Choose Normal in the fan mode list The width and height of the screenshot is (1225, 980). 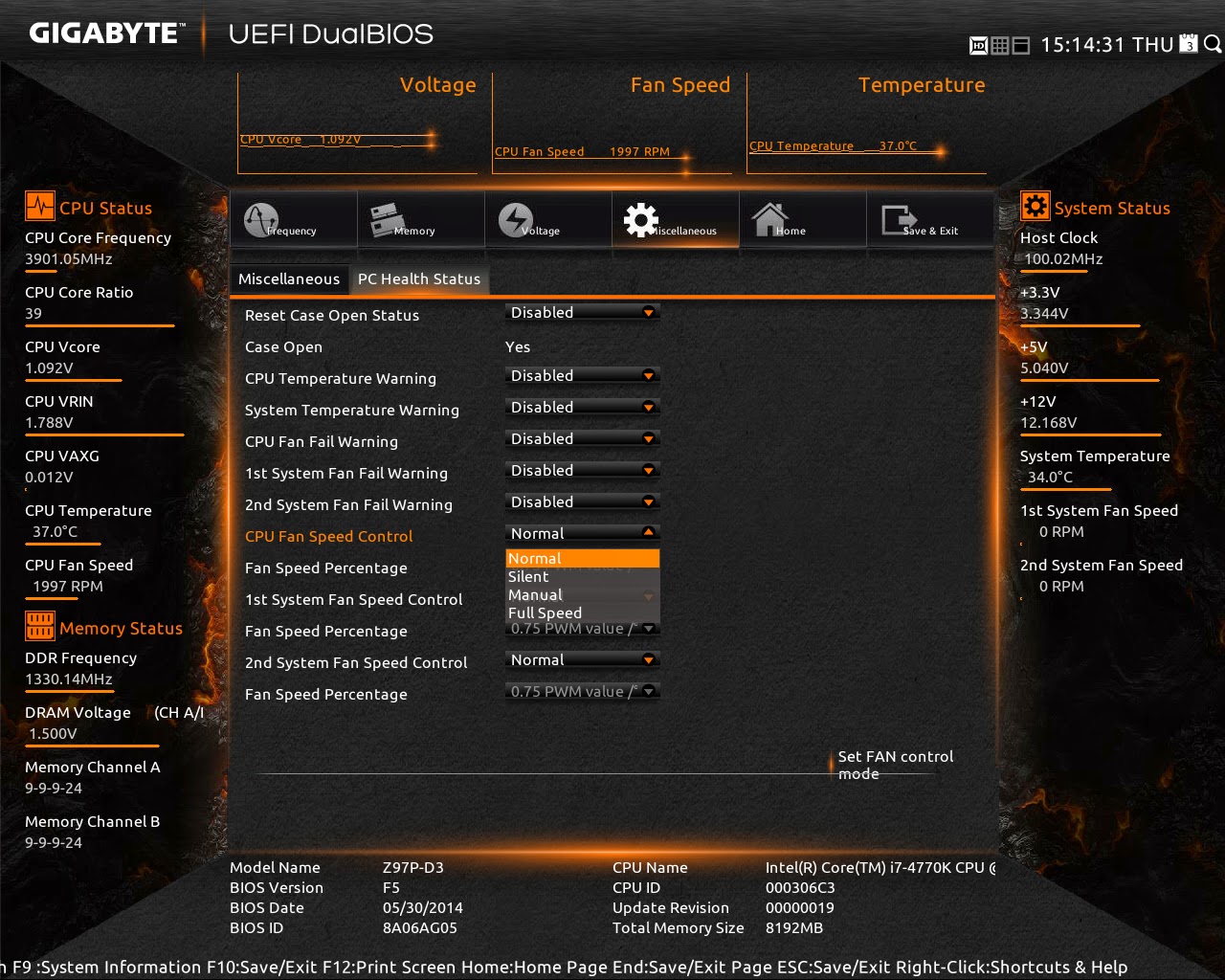coord(582,559)
